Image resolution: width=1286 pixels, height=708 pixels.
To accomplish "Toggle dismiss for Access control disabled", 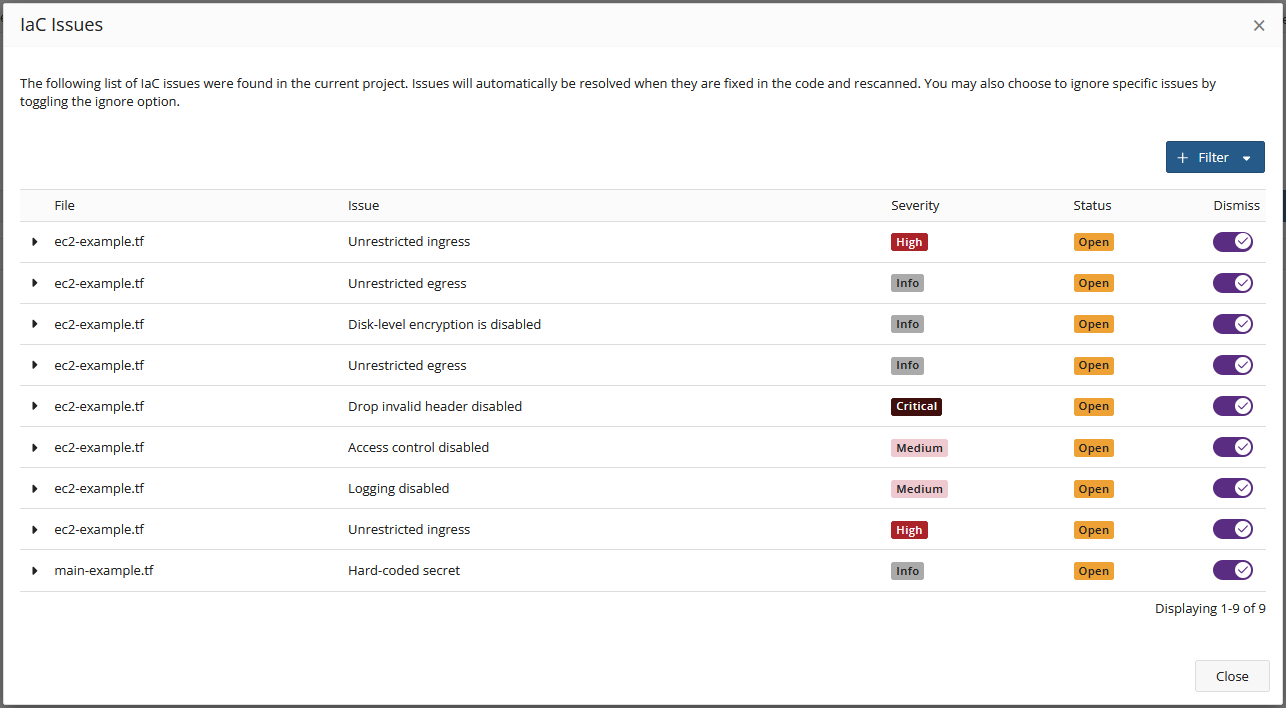I will 1232,447.
